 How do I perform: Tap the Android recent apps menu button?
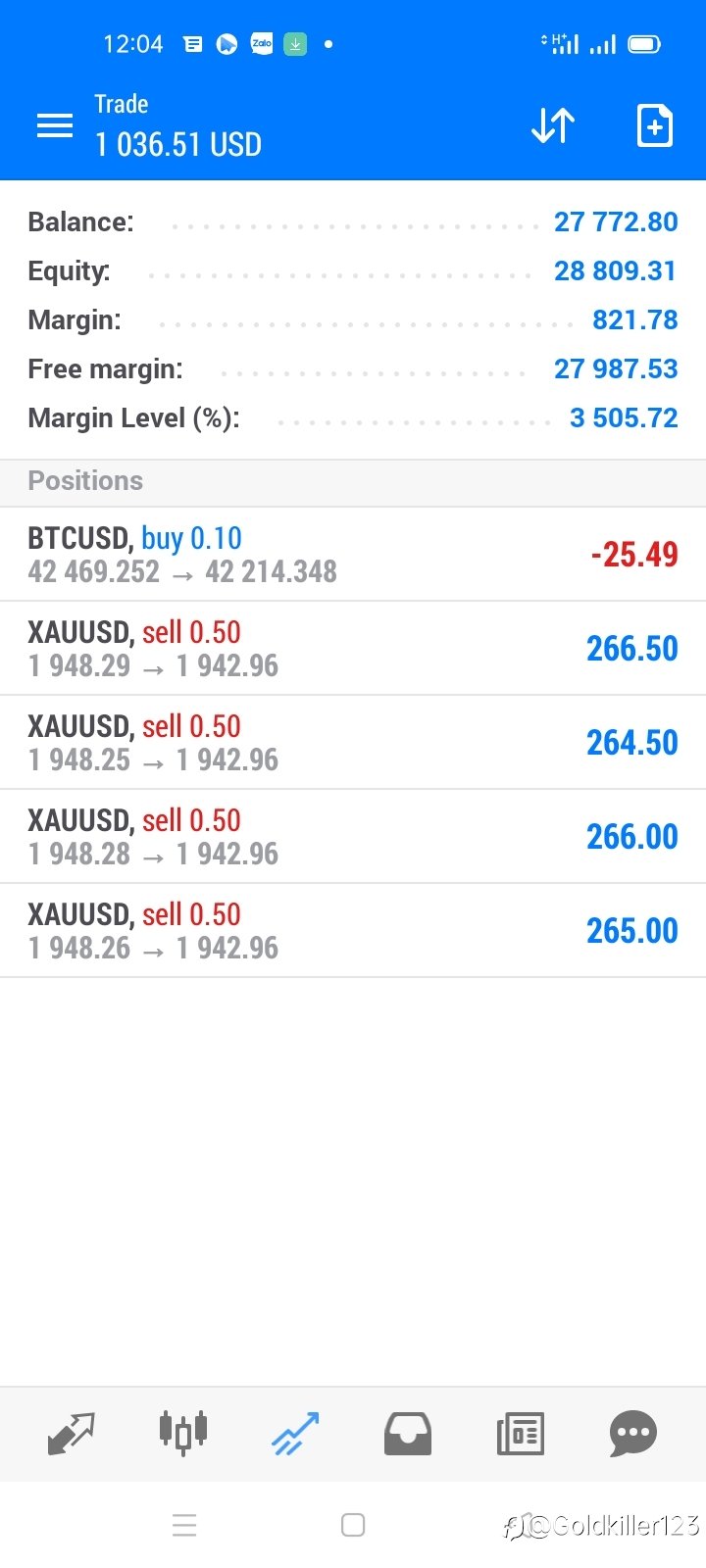coord(184,1525)
